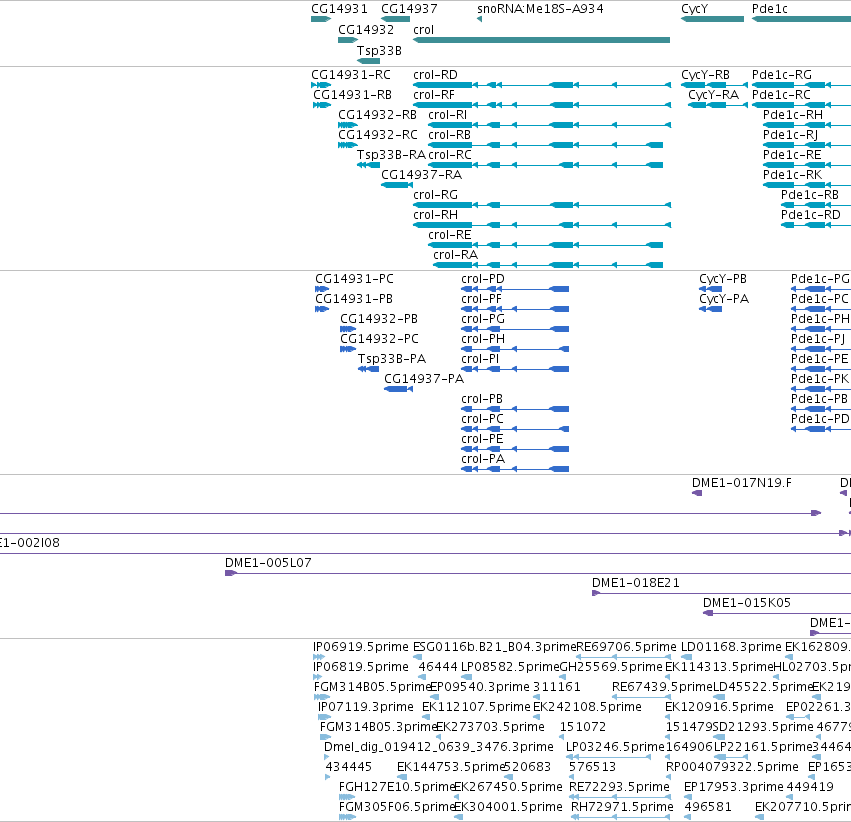Click the crol-RC transcript label
The height and width of the screenshot is (822, 851).
450,155
